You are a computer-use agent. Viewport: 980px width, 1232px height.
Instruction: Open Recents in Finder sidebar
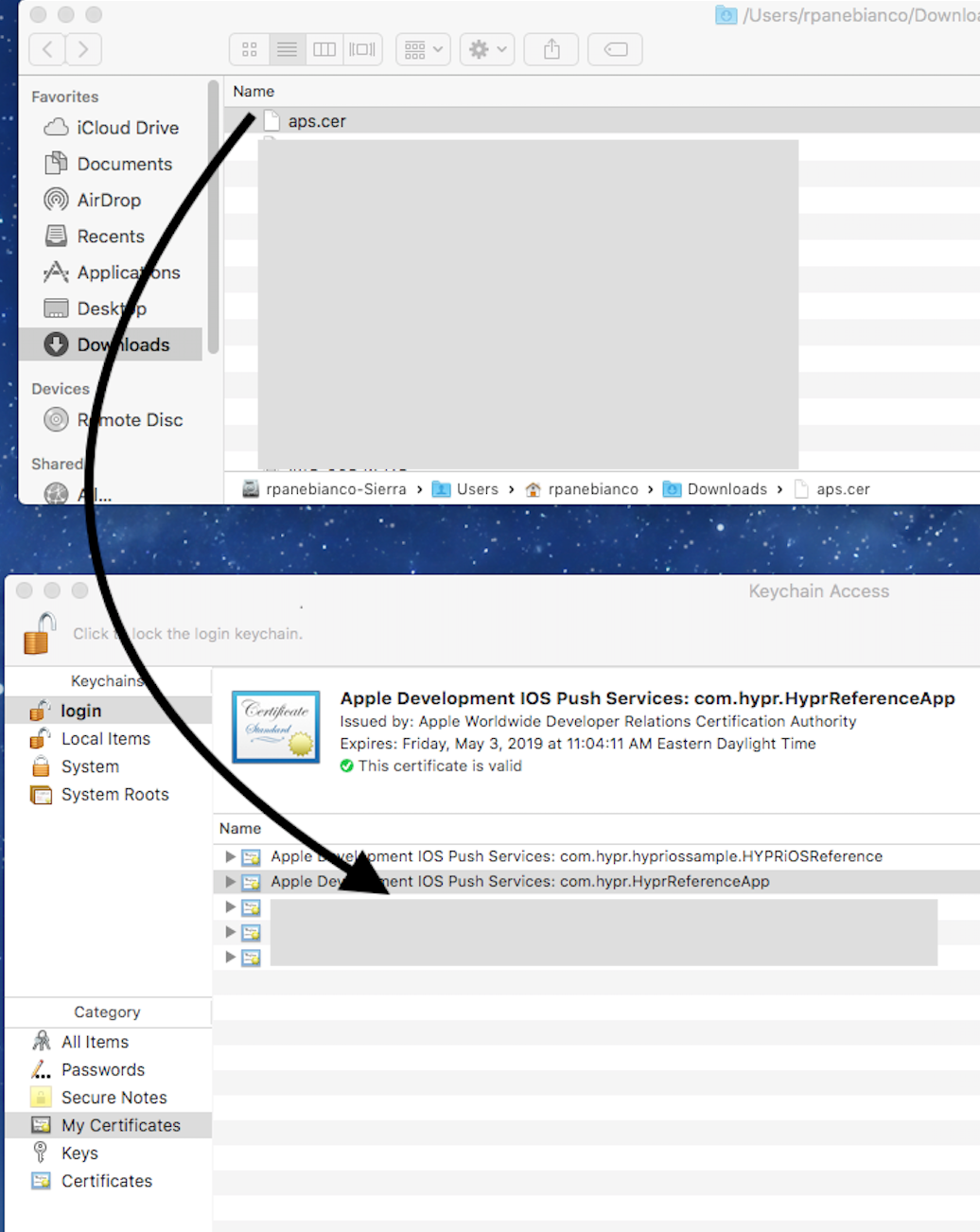coord(111,237)
